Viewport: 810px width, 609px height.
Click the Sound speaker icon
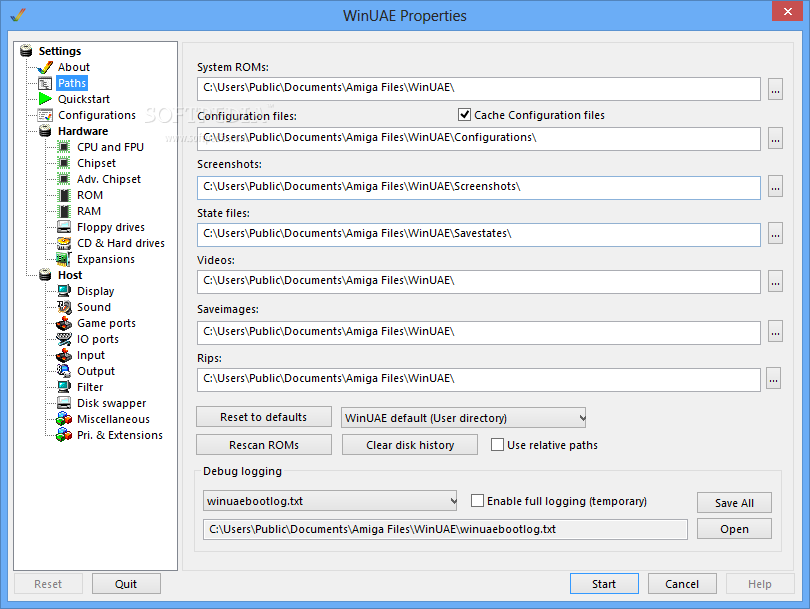click(x=64, y=307)
